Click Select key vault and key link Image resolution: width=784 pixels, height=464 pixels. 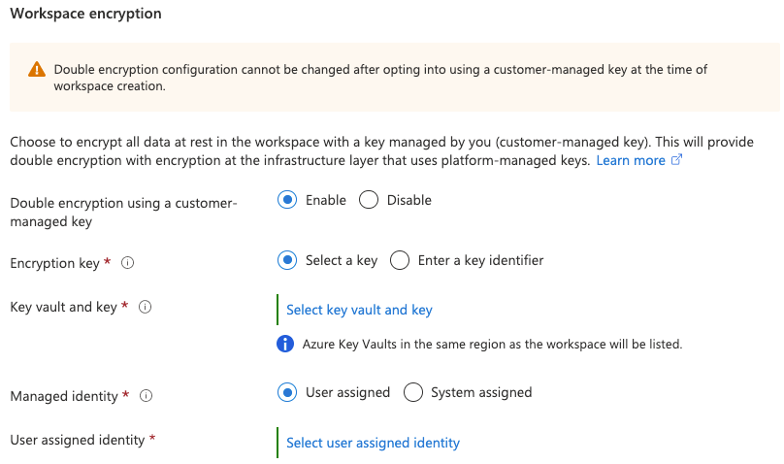[359, 310]
